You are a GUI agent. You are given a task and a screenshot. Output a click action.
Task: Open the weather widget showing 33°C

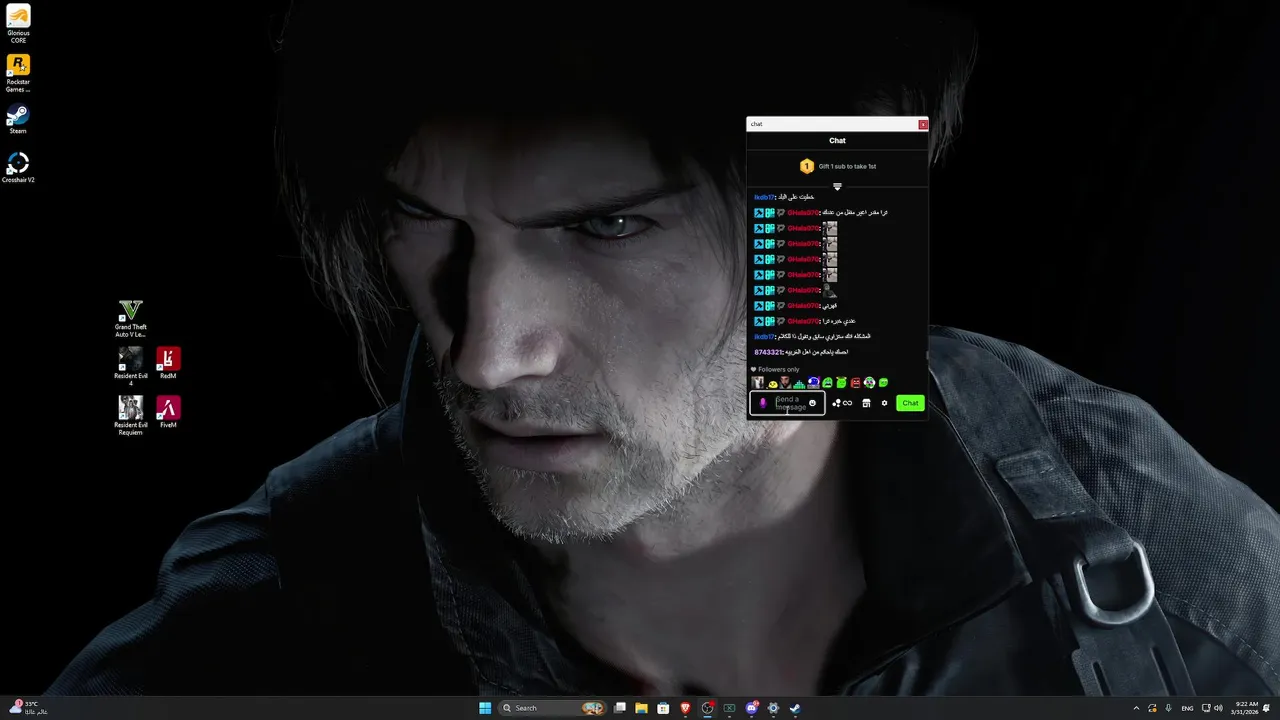pos(27,708)
